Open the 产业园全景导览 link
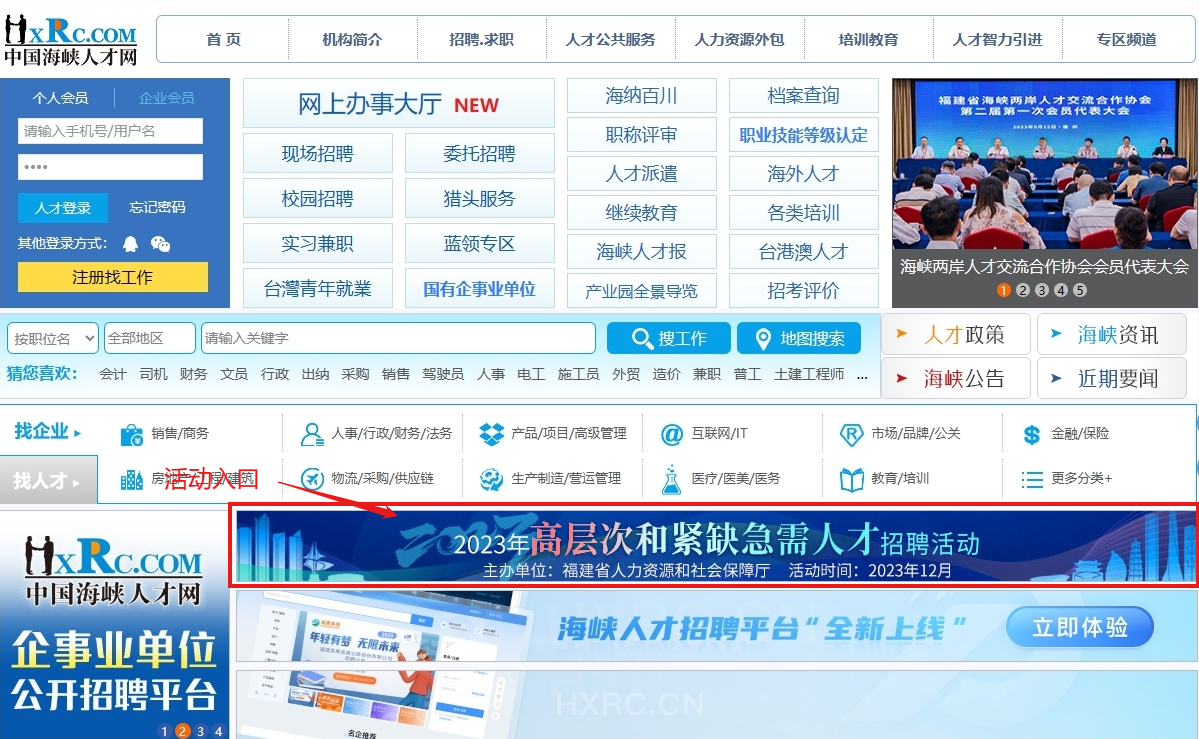 pyautogui.click(x=642, y=291)
